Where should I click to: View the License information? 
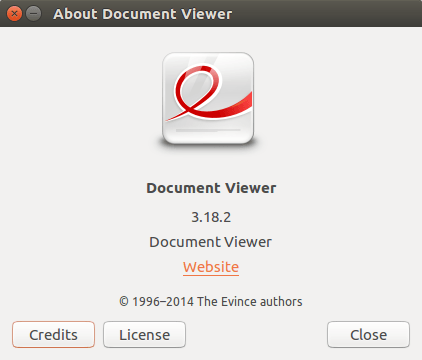pyautogui.click(x=144, y=335)
